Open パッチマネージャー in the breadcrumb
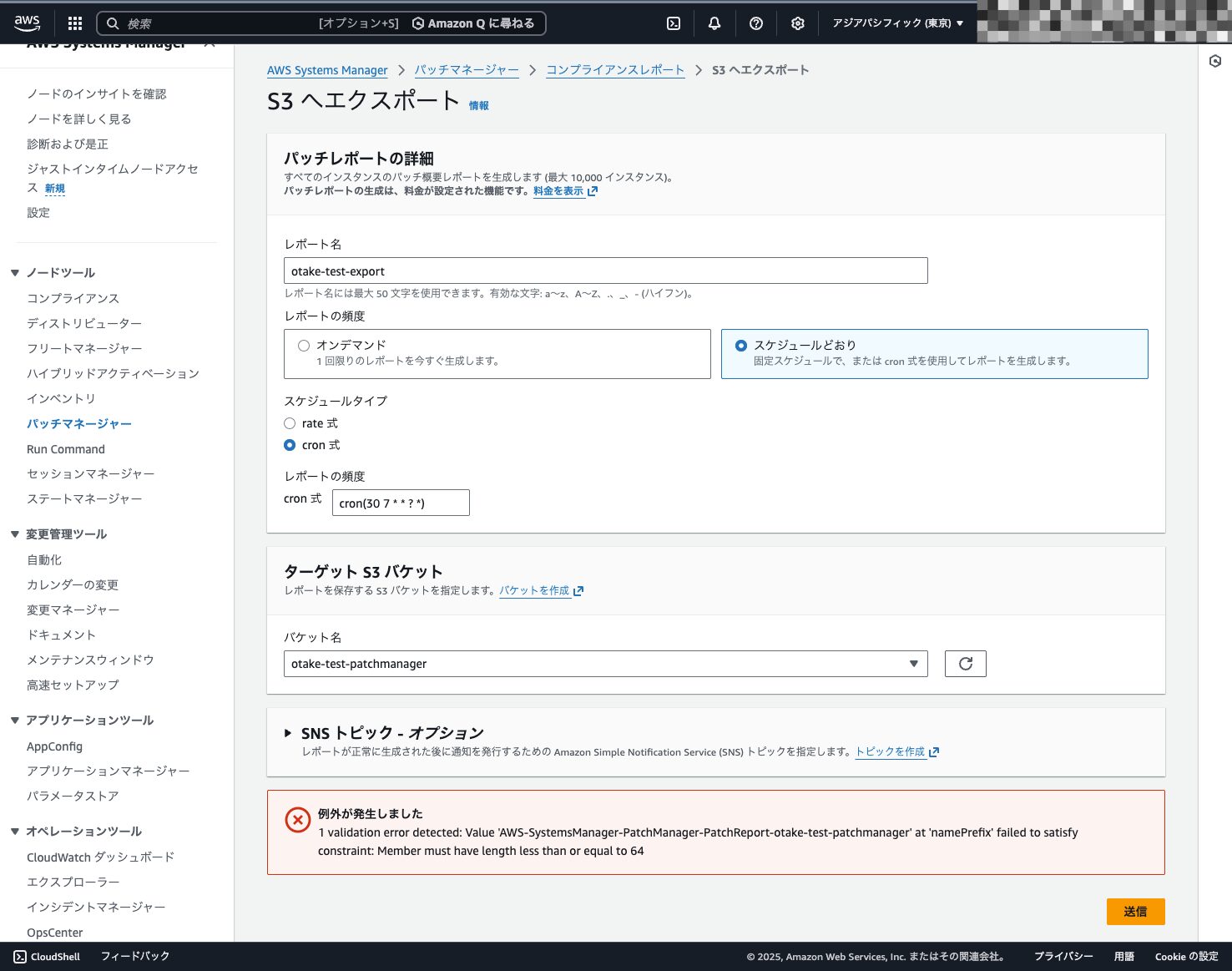The height and width of the screenshot is (971, 1232). (467, 70)
